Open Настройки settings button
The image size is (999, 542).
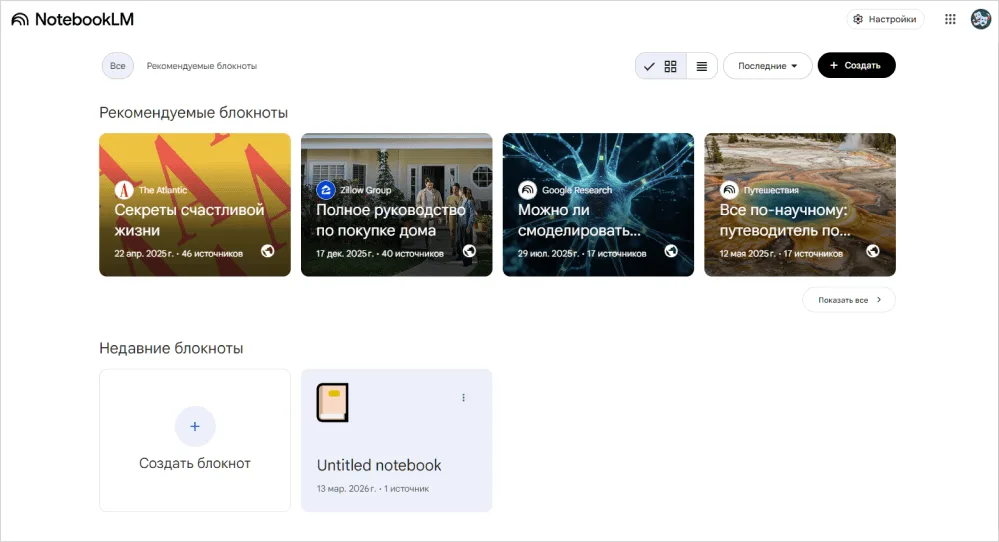coord(885,19)
